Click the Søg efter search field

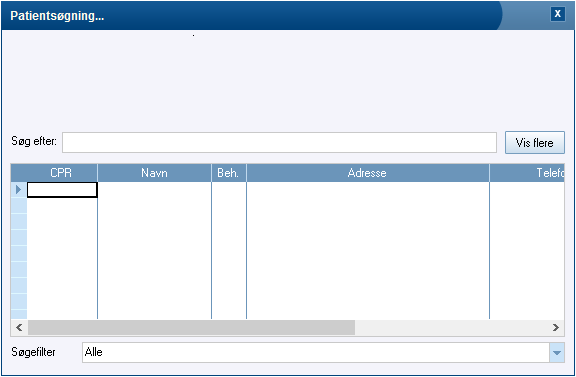click(x=279, y=143)
